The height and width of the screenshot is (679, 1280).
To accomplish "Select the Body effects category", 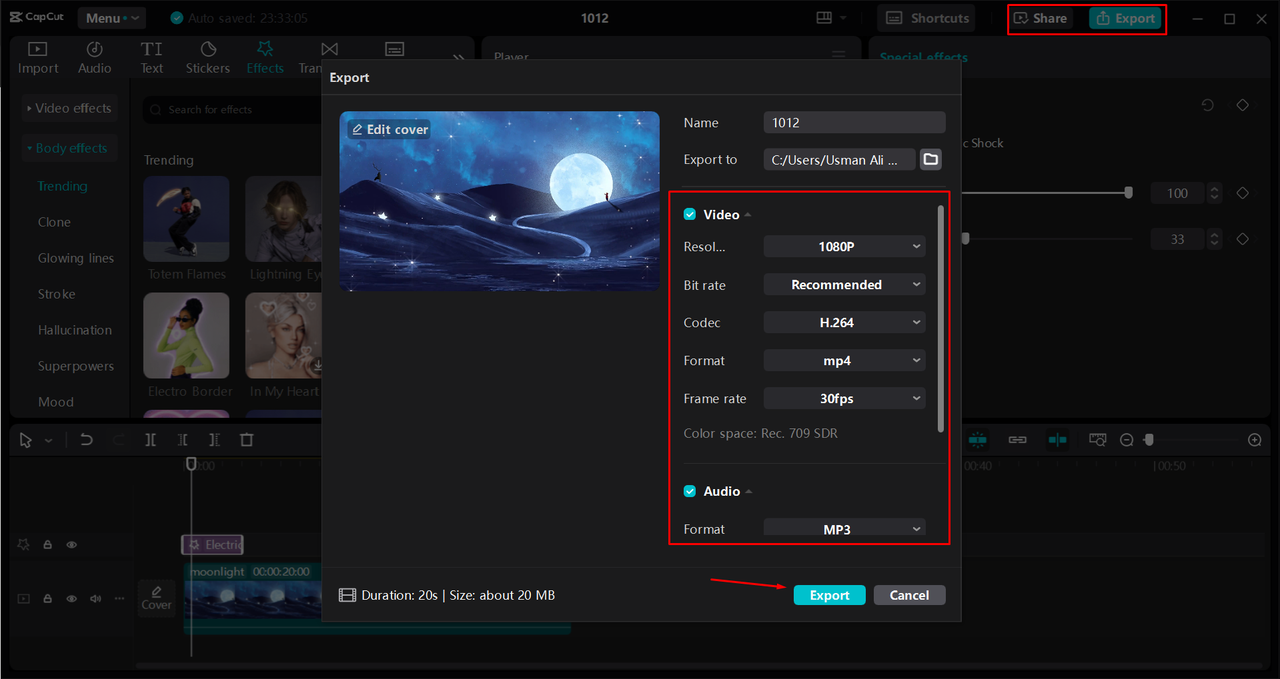I will point(70,148).
